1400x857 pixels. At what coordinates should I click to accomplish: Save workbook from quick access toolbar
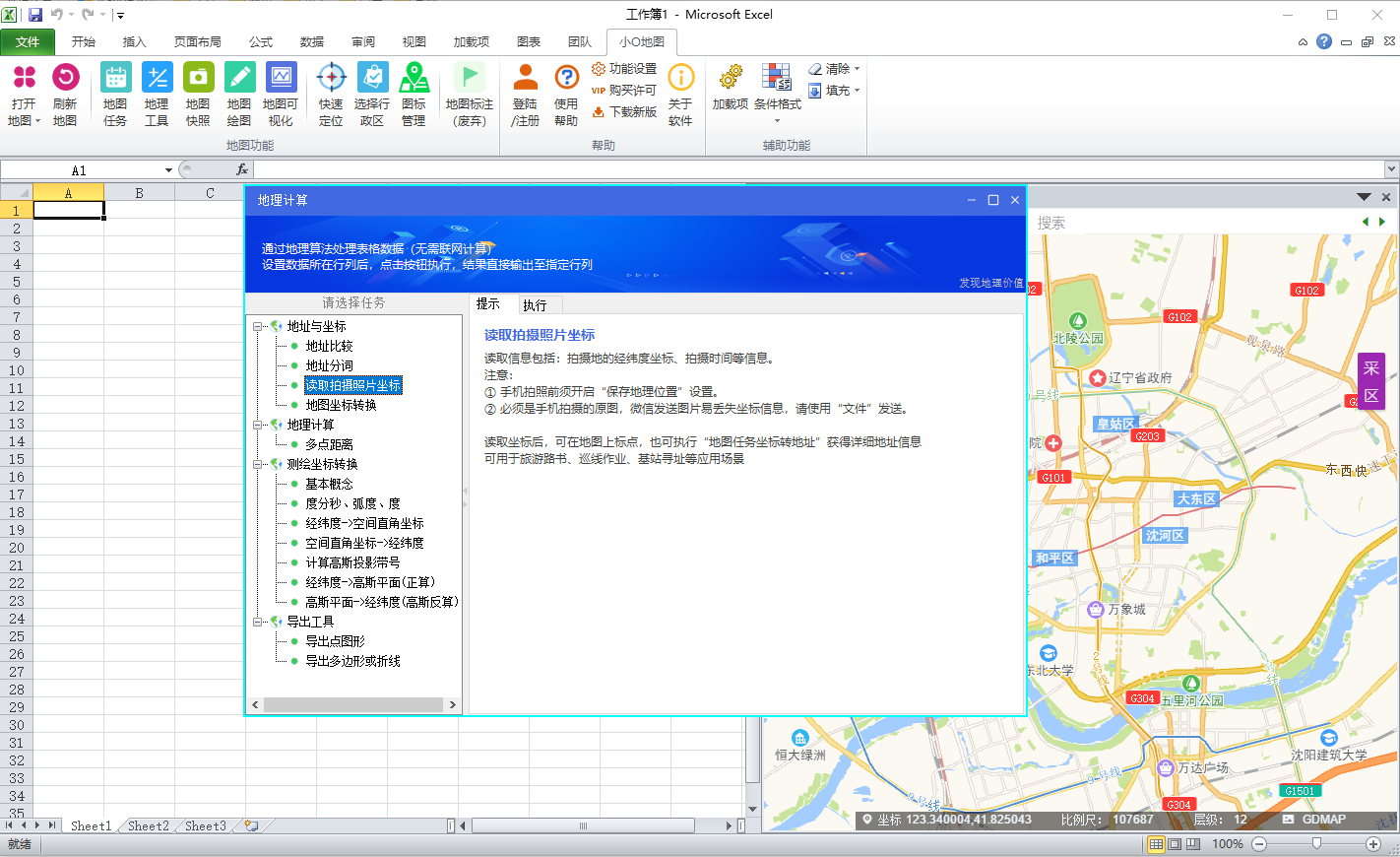(35, 15)
